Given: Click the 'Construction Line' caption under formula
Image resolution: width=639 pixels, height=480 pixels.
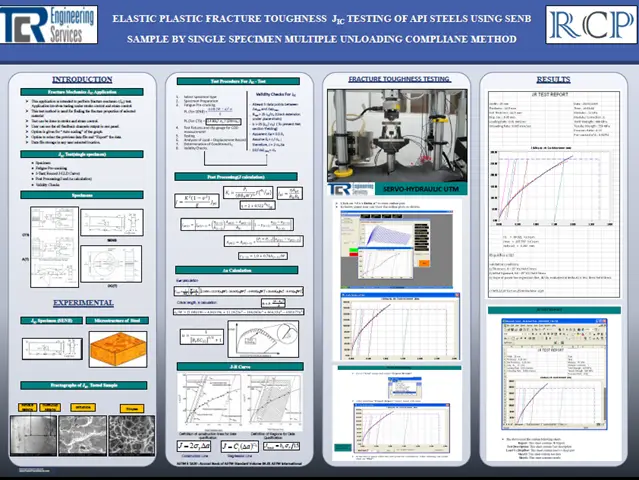Looking at the screenshot, I should click(194, 456).
